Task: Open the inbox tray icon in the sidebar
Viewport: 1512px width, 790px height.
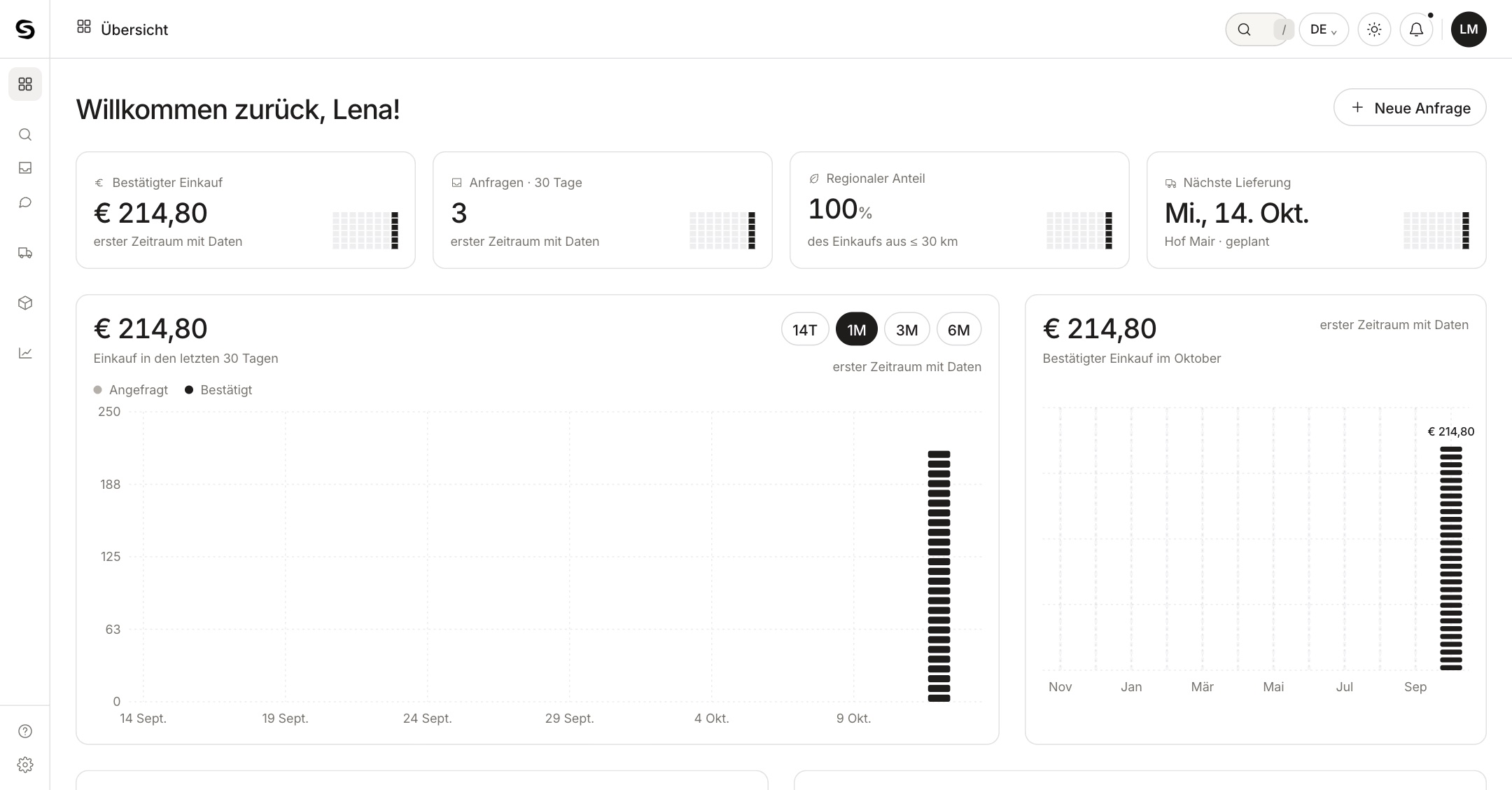Action: [25, 168]
